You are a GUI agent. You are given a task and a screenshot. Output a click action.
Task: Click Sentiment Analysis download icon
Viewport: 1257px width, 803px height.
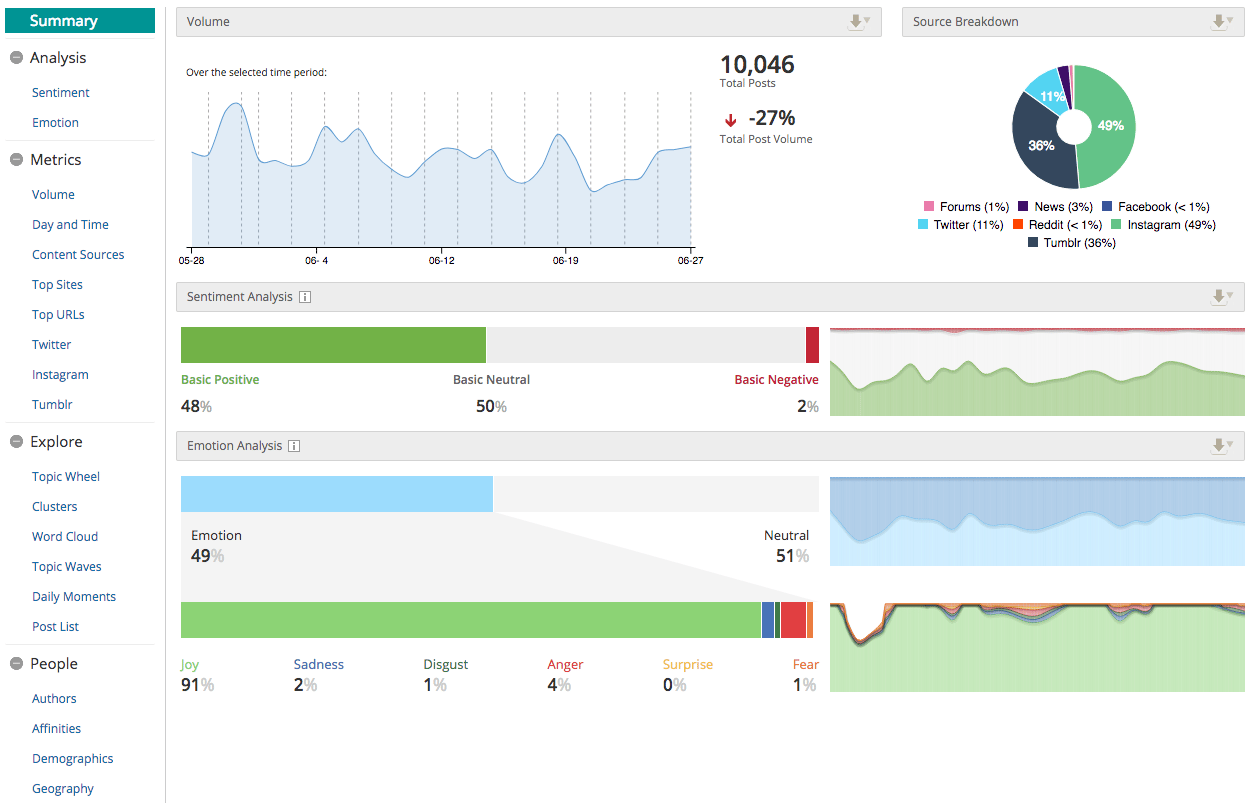(x=1222, y=297)
